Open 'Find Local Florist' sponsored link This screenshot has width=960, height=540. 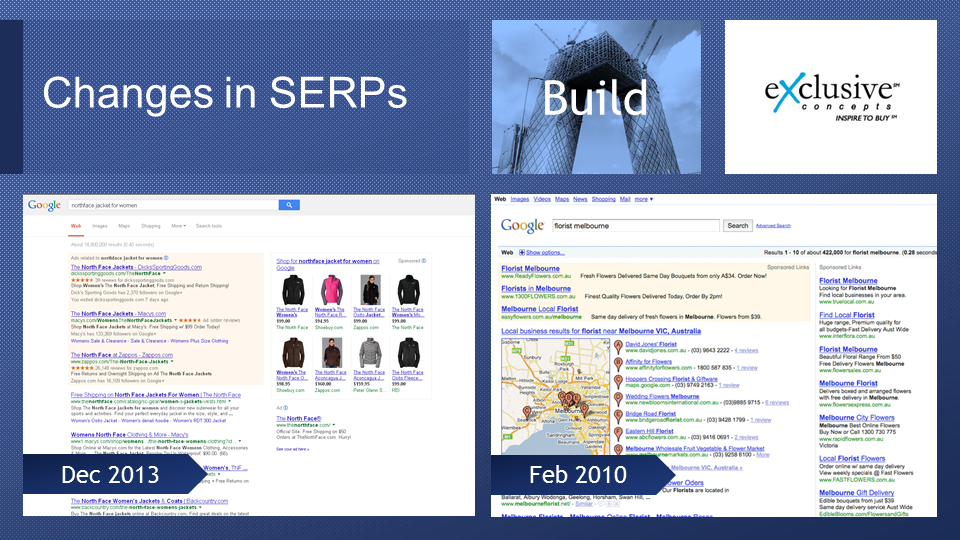(x=847, y=315)
